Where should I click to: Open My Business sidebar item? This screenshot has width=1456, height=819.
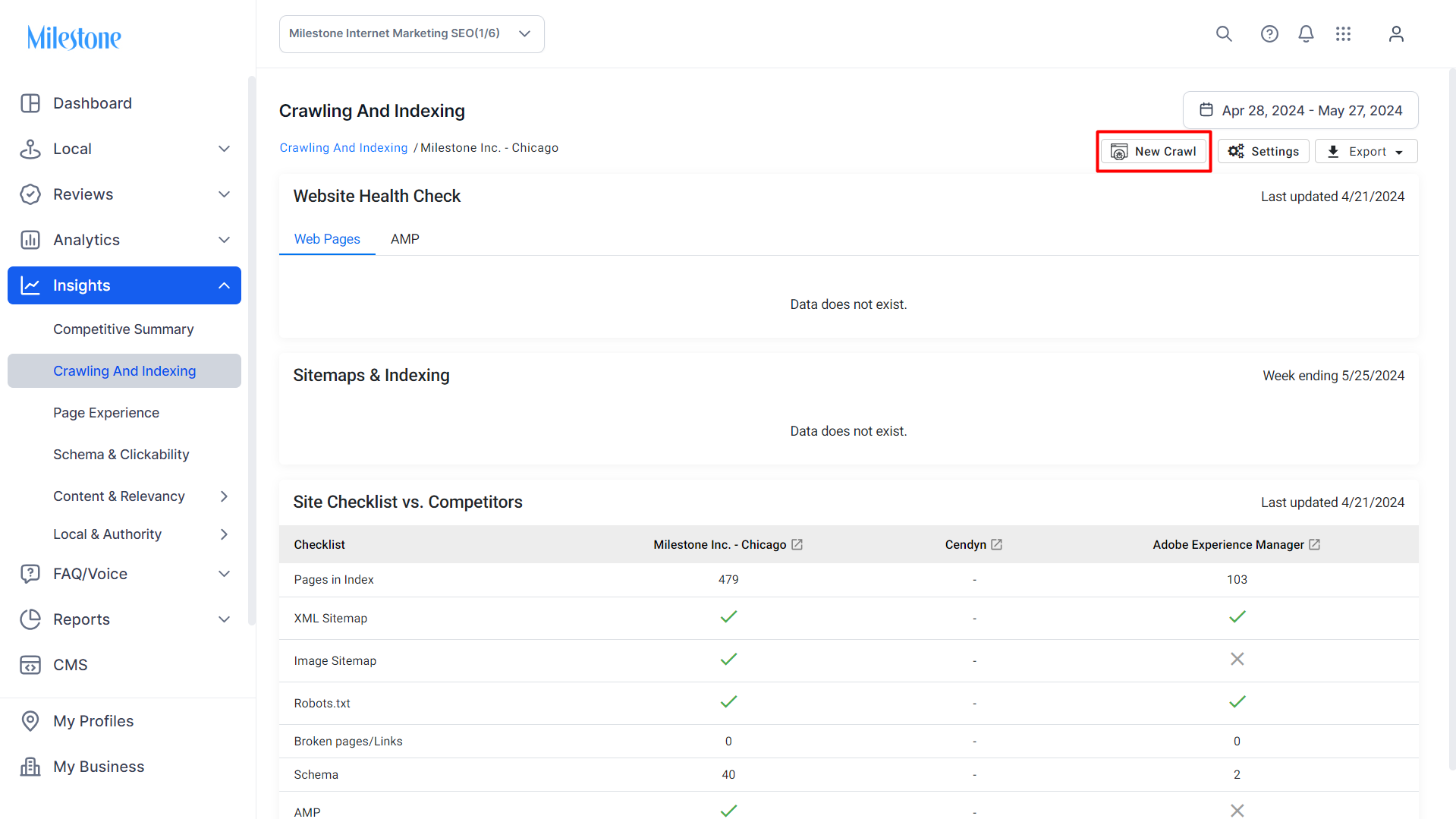pyautogui.click(x=99, y=767)
